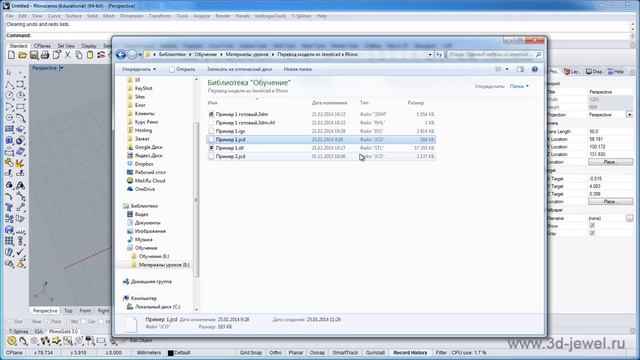Click Записать на оптический диск button

click(239, 69)
